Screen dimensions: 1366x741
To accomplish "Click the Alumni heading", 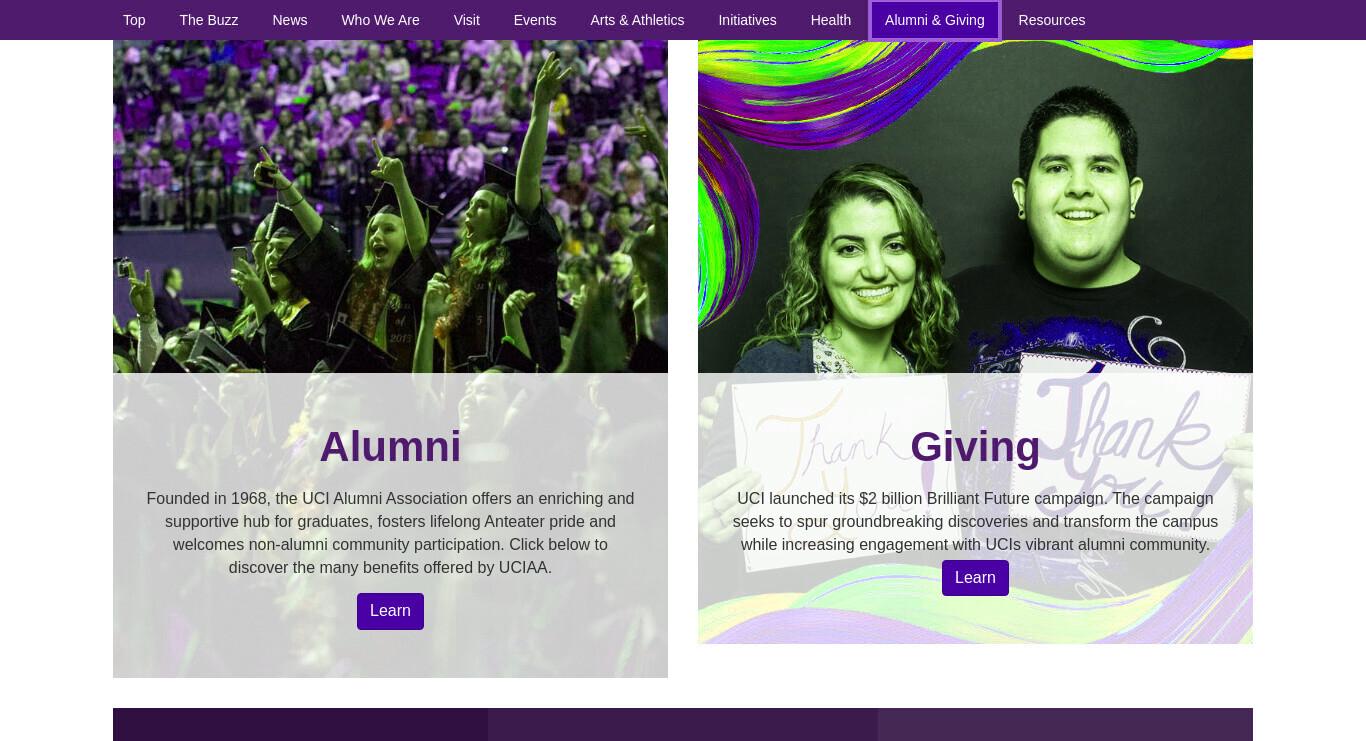I will click(x=390, y=446).
